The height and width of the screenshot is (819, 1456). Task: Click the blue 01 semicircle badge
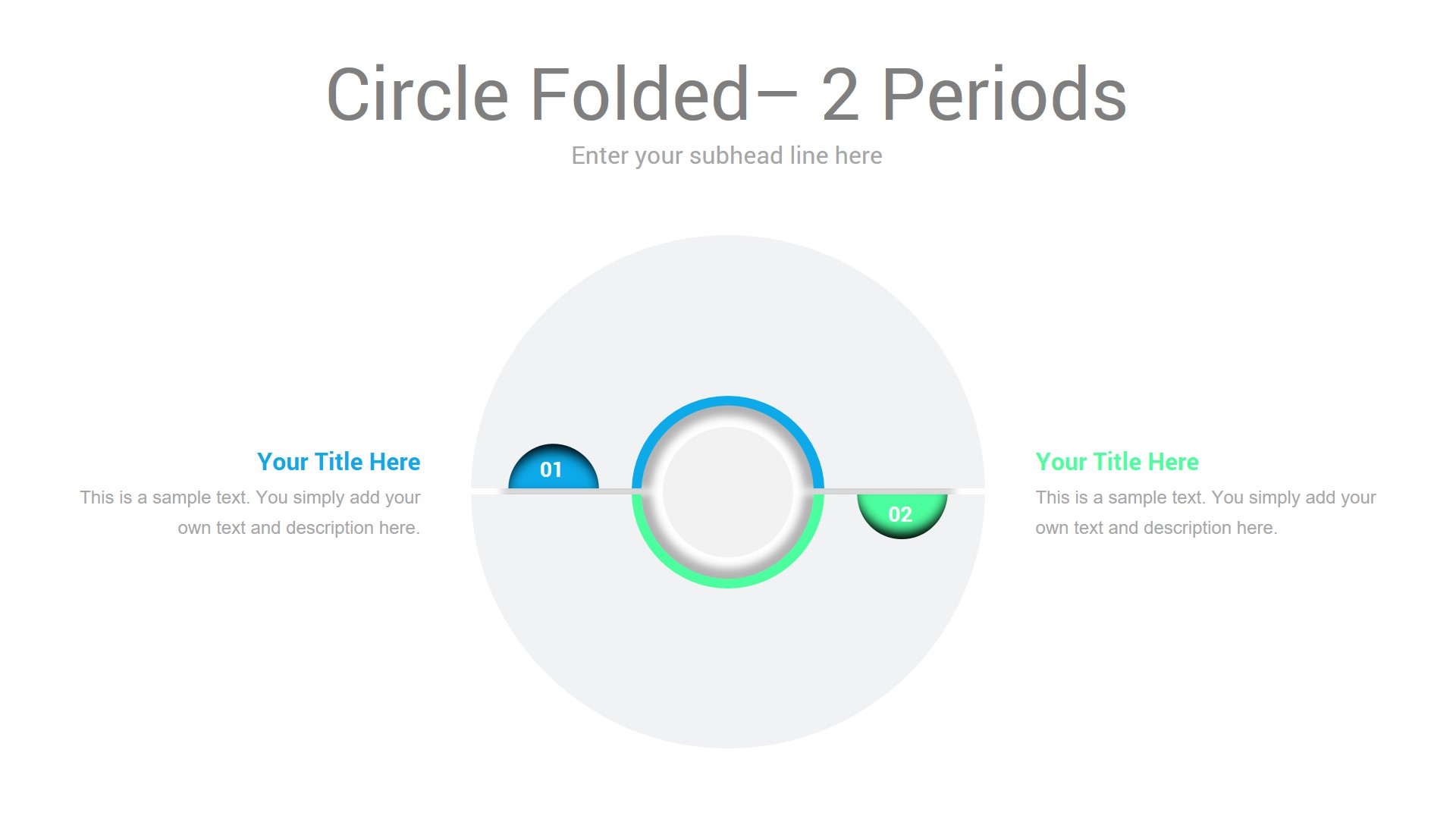[x=553, y=468]
